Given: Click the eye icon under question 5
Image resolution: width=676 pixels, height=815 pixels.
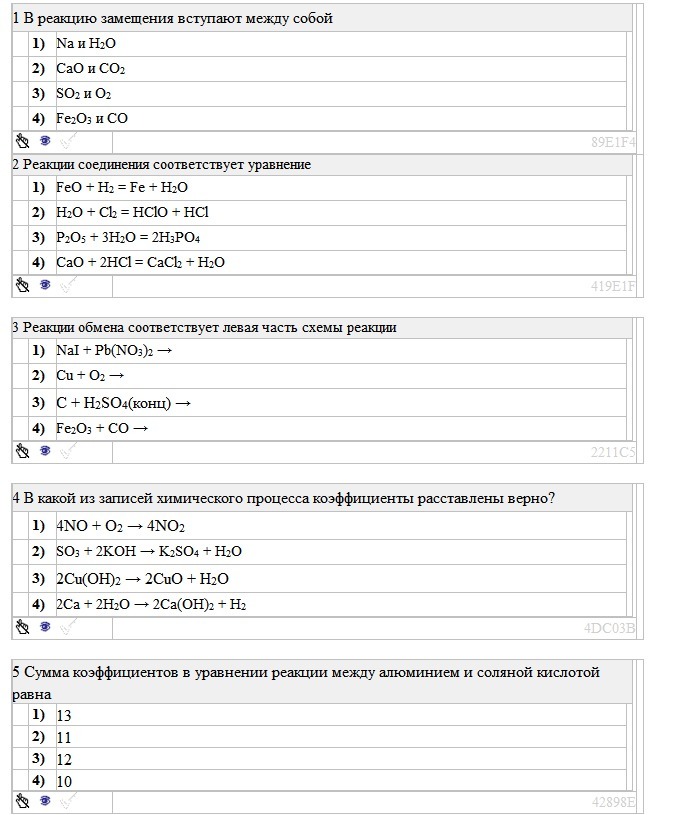Looking at the screenshot, I should [x=45, y=800].
